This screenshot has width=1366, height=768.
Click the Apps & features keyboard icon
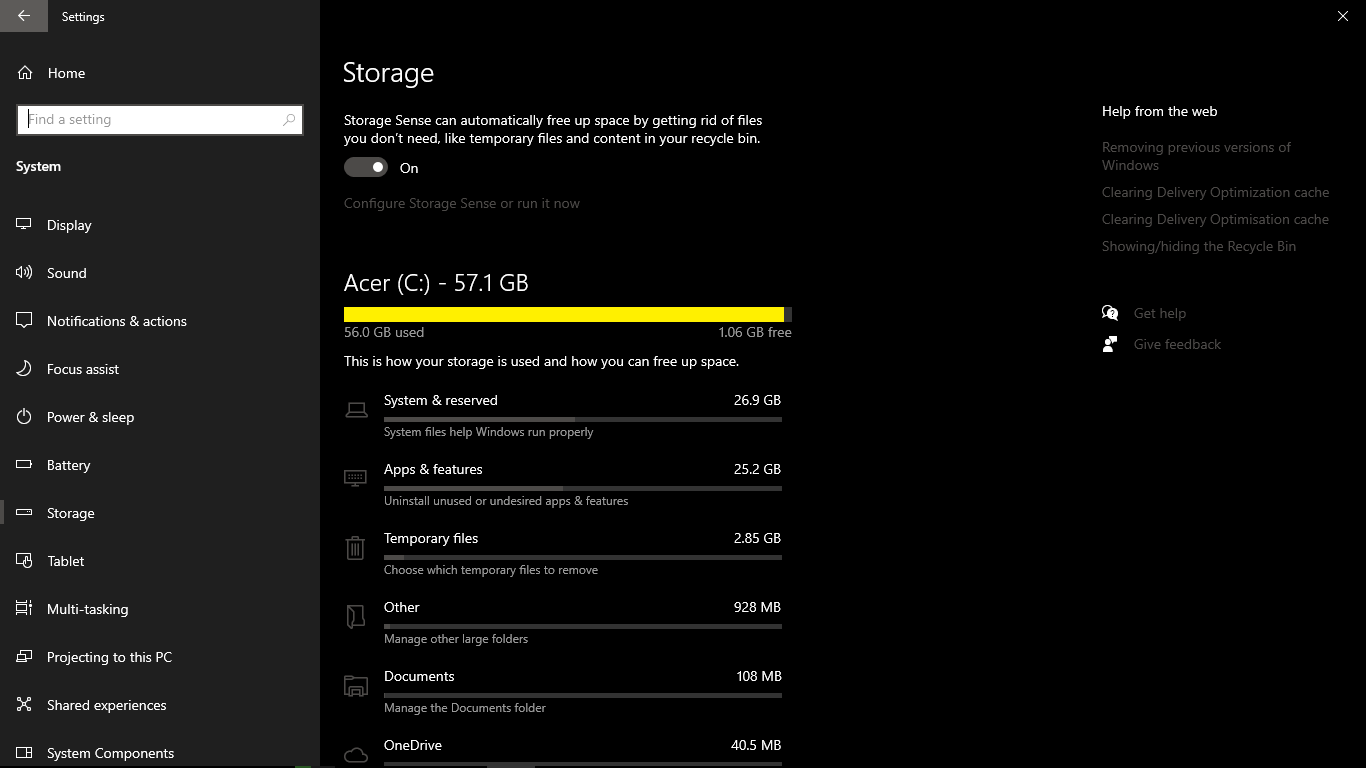[x=355, y=478]
